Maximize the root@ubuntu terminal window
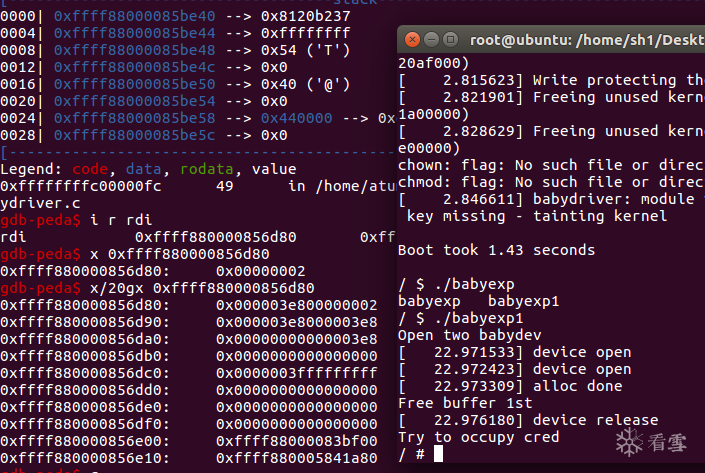The width and height of the screenshot is (705, 473). [448, 41]
